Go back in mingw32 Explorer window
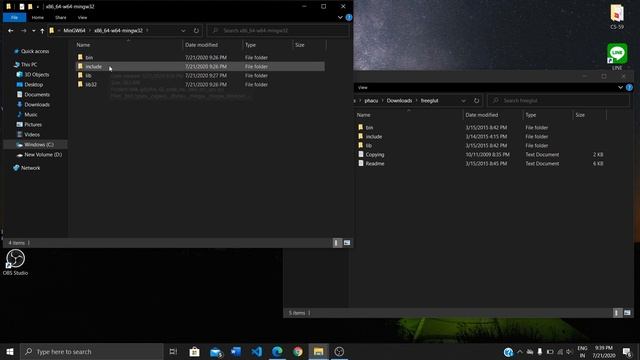 (x=11, y=31)
